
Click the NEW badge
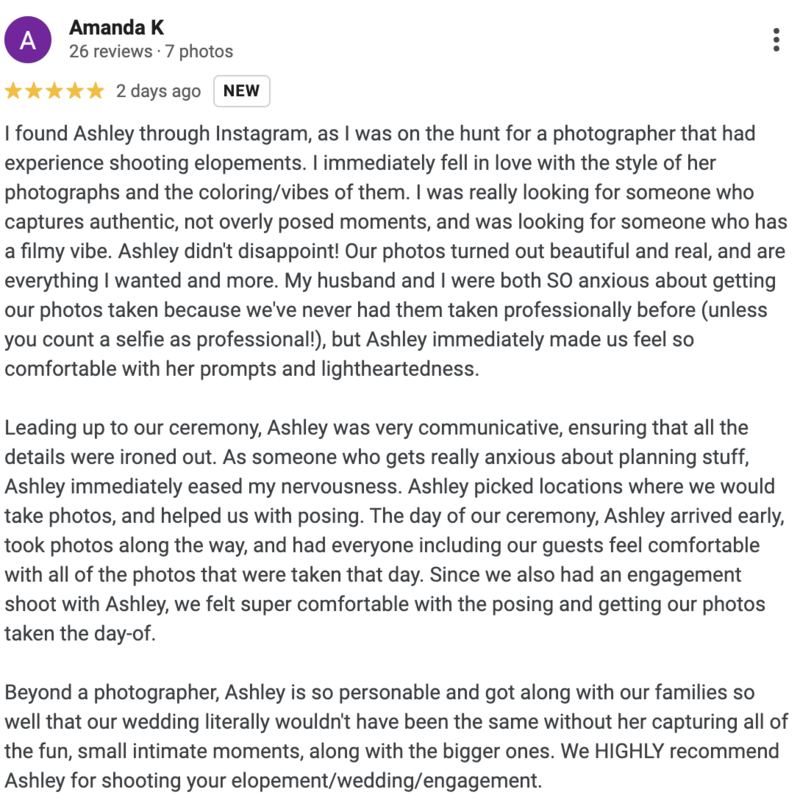coord(241,91)
